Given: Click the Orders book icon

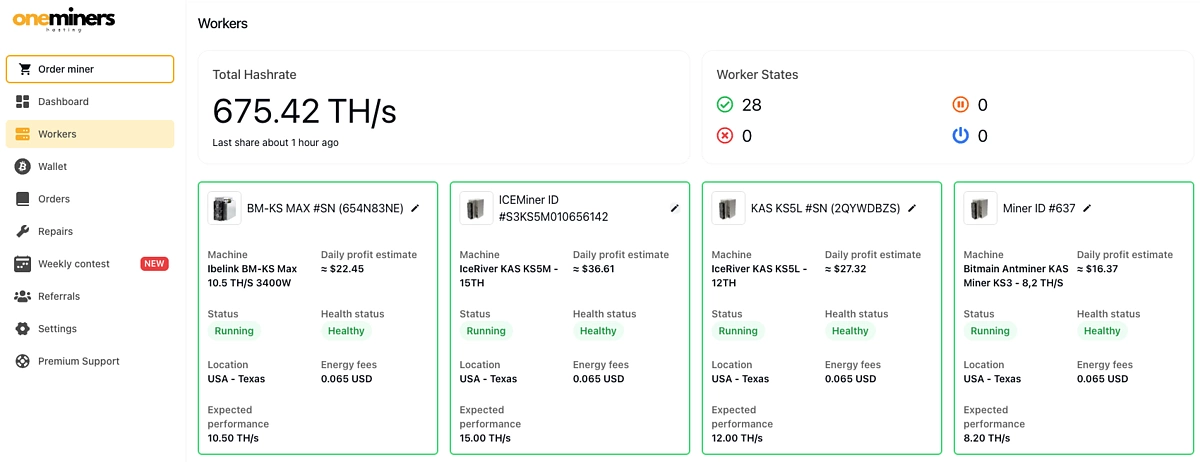Looking at the screenshot, I should click(22, 199).
